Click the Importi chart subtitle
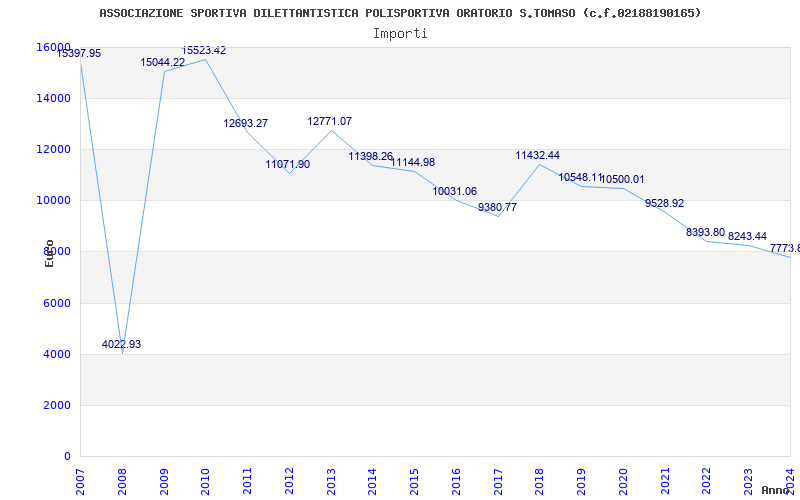Image resolution: width=800 pixels, height=500 pixels. (400, 34)
